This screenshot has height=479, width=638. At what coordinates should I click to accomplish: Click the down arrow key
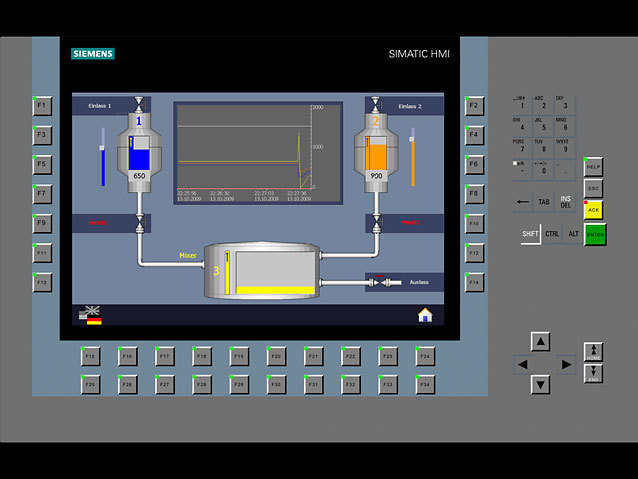coord(540,385)
